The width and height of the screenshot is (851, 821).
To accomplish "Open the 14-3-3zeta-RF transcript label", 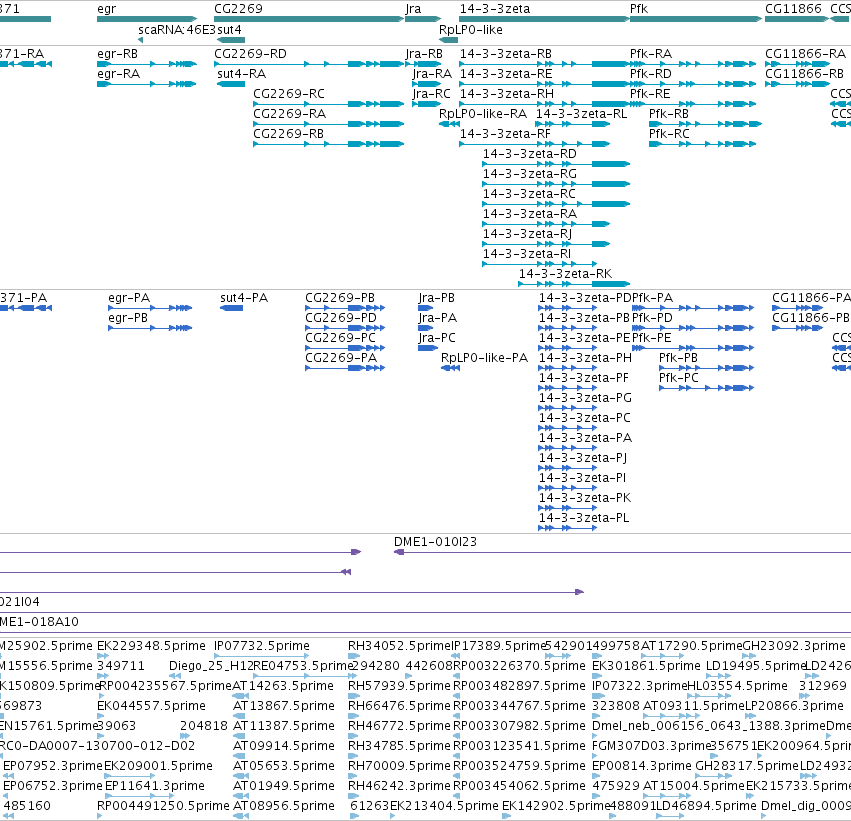I will point(505,134).
